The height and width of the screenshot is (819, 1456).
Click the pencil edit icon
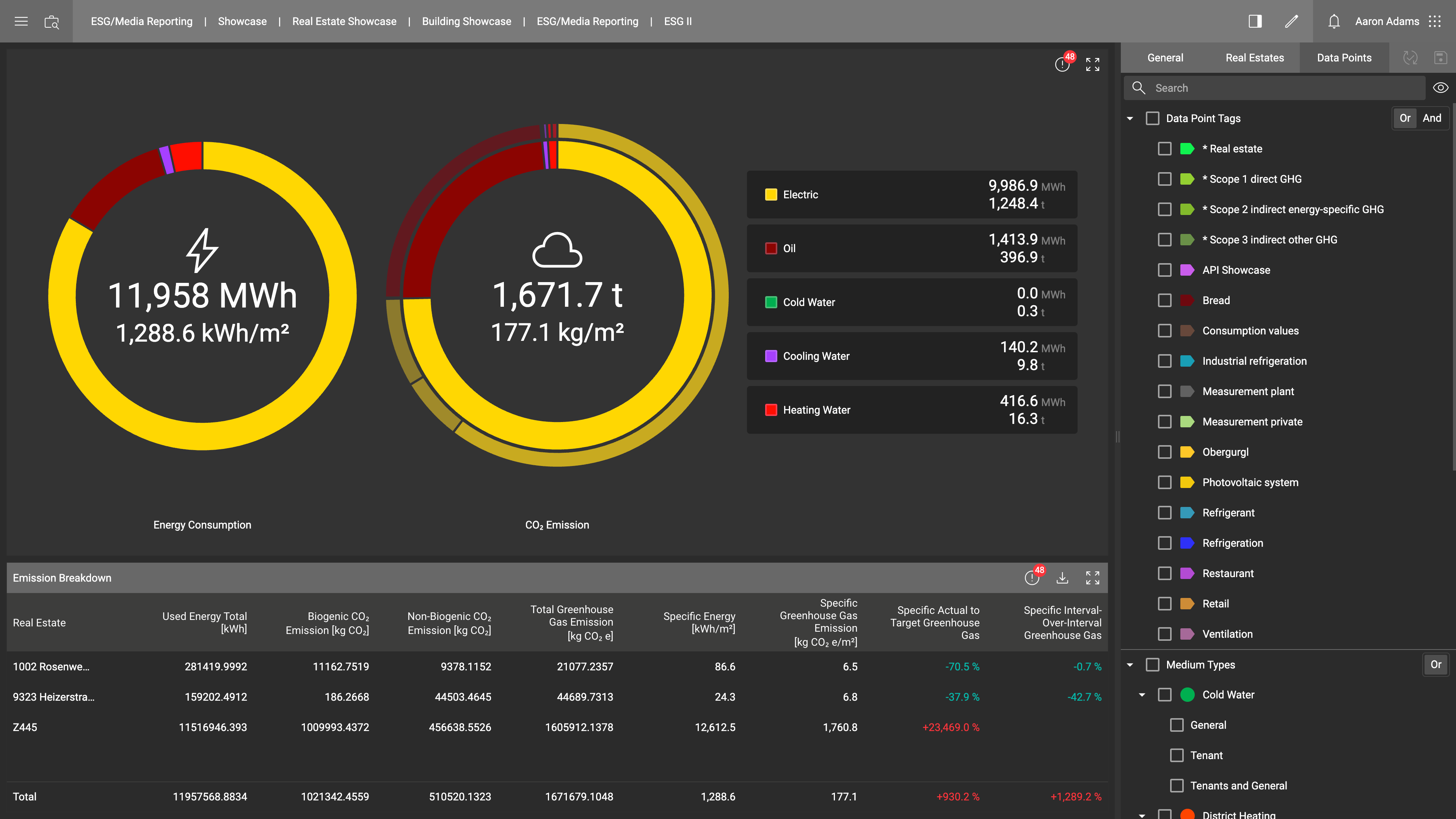point(1291,22)
